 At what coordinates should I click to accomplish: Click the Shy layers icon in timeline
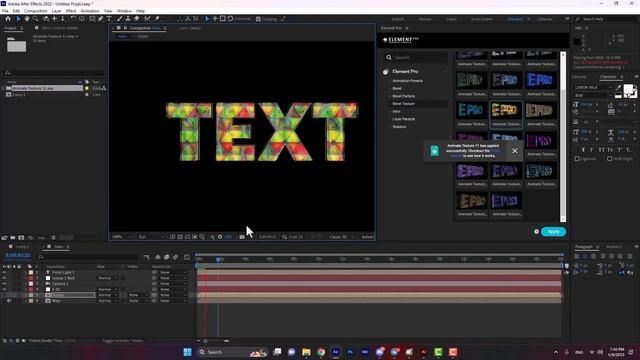[158, 257]
